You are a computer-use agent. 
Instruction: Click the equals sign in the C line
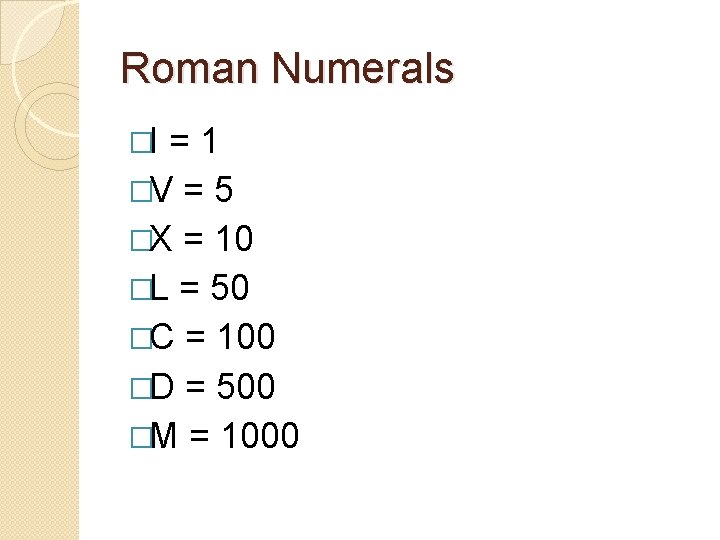[x=198, y=338]
